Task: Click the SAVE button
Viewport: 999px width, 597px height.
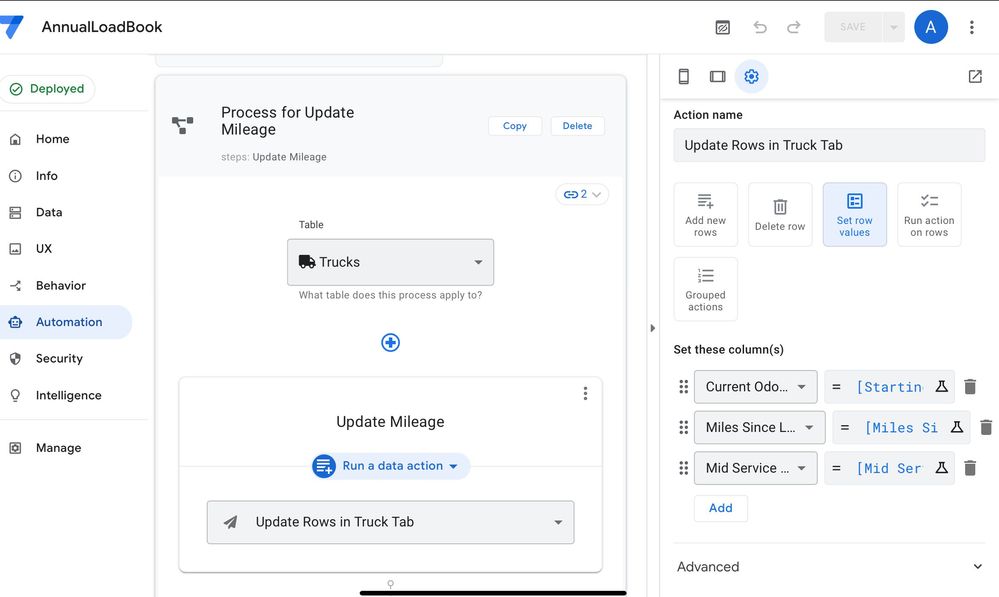Action: pyautogui.click(x=853, y=27)
